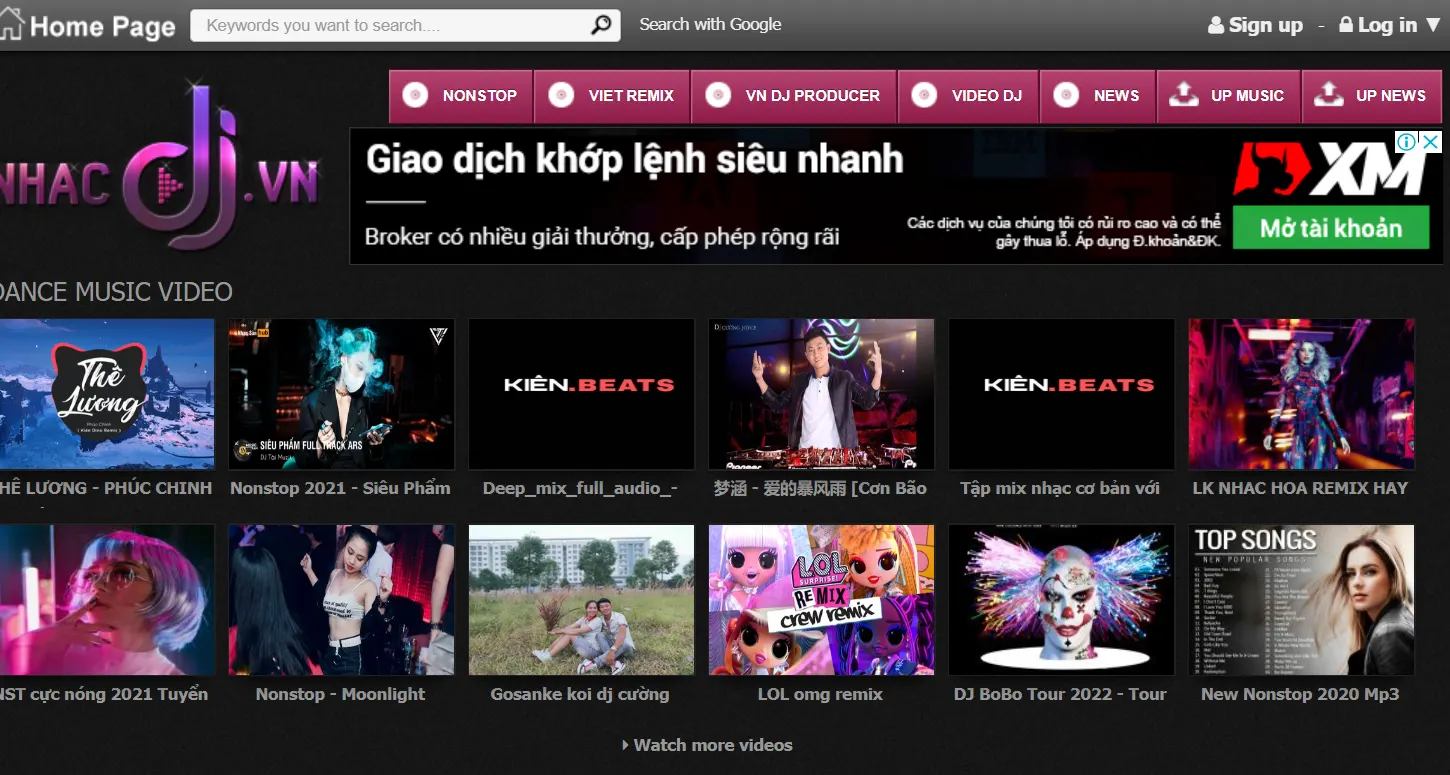The height and width of the screenshot is (775, 1450).
Task: Click the 'Nonstop - Moonlight' title
Action: pos(340,694)
